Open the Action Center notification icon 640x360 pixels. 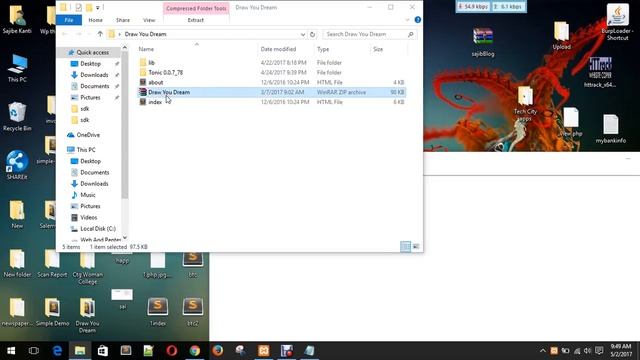point(599,351)
